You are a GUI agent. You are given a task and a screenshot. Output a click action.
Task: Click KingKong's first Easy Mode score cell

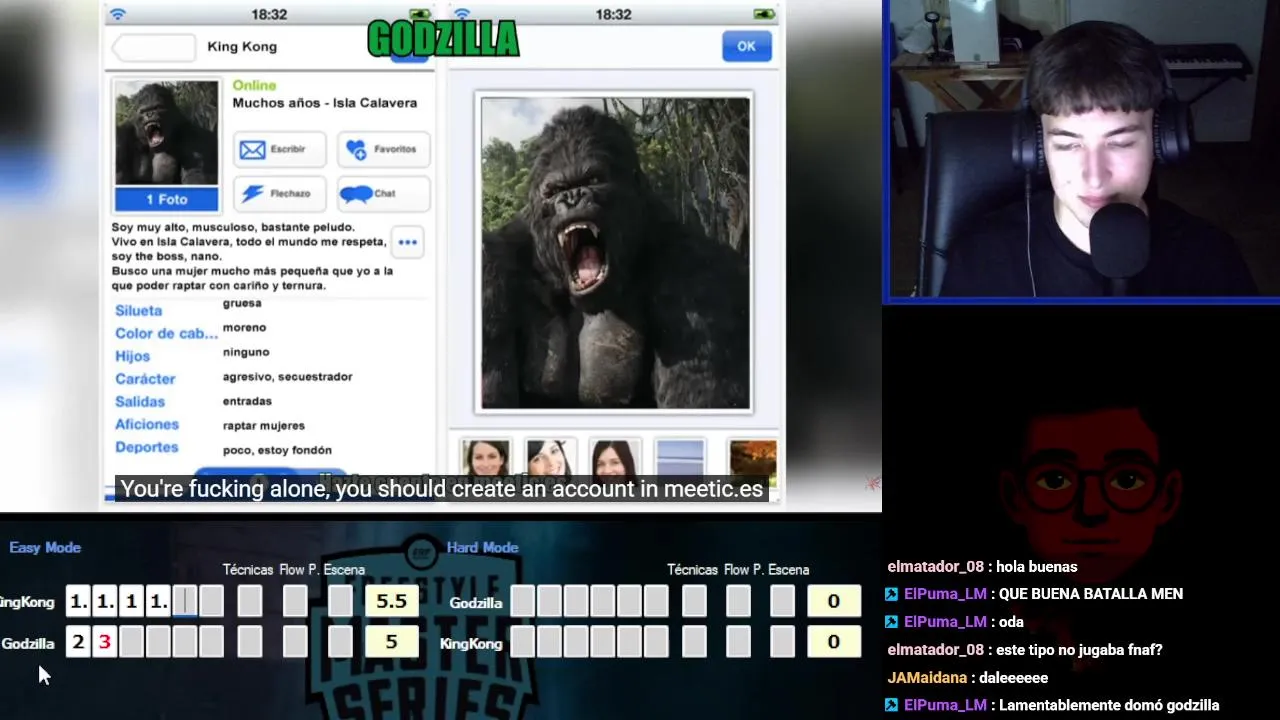(78, 601)
